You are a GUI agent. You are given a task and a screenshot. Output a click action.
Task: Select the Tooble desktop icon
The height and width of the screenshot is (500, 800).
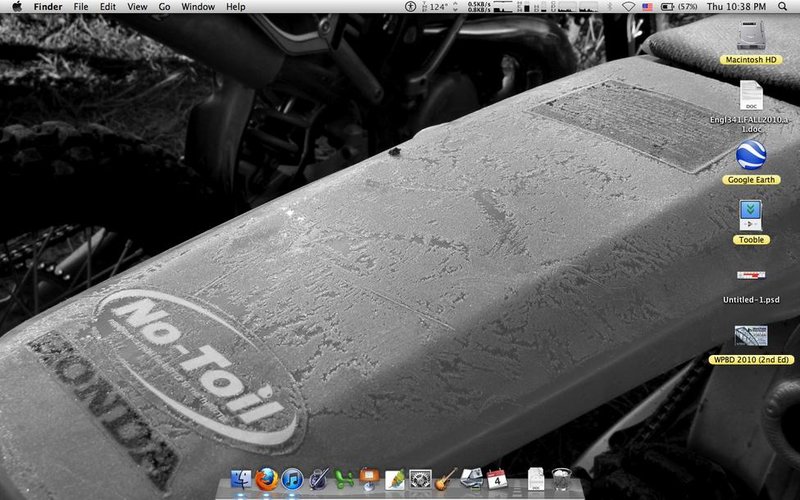(751, 215)
